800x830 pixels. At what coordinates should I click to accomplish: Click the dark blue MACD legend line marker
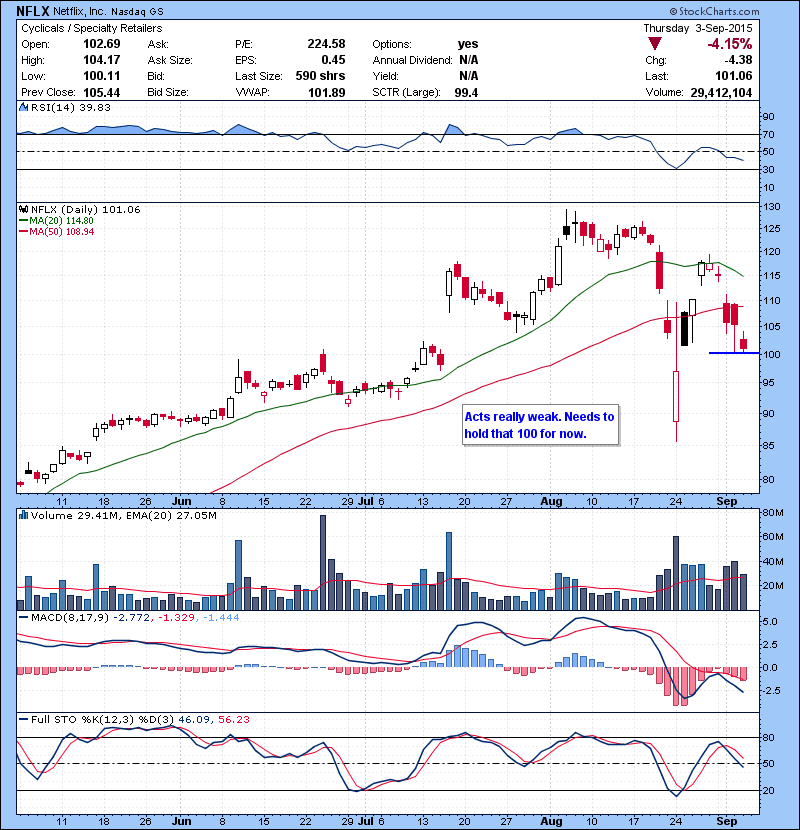pyautogui.click(x=24, y=617)
